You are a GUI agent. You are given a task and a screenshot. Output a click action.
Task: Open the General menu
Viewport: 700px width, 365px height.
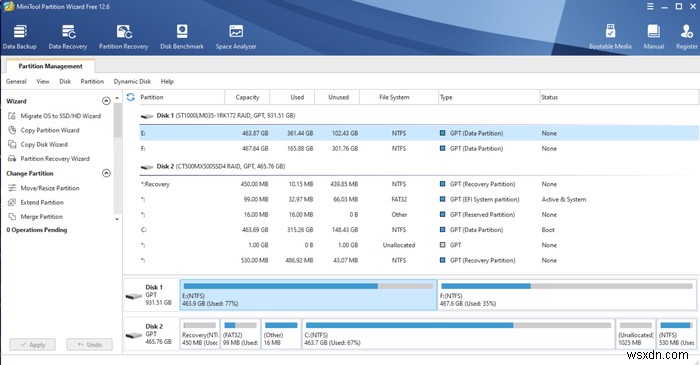(16, 81)
